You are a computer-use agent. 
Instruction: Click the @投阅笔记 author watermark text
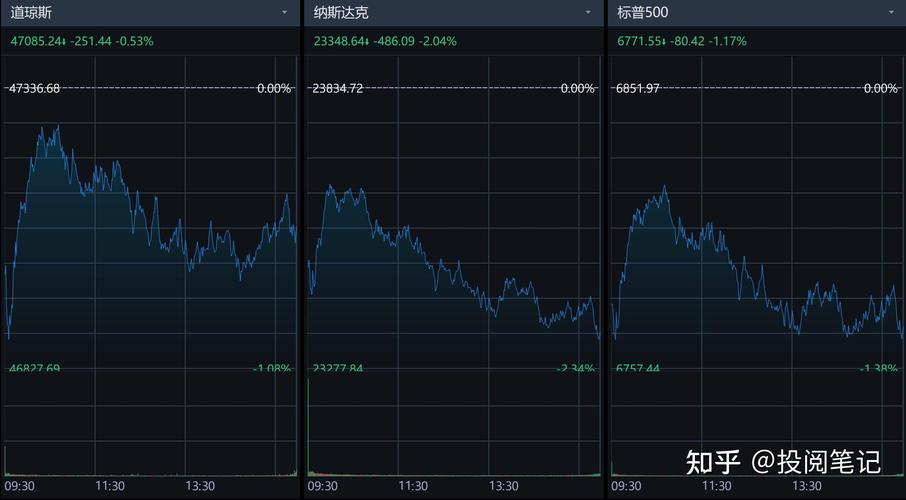coord(817,461)
